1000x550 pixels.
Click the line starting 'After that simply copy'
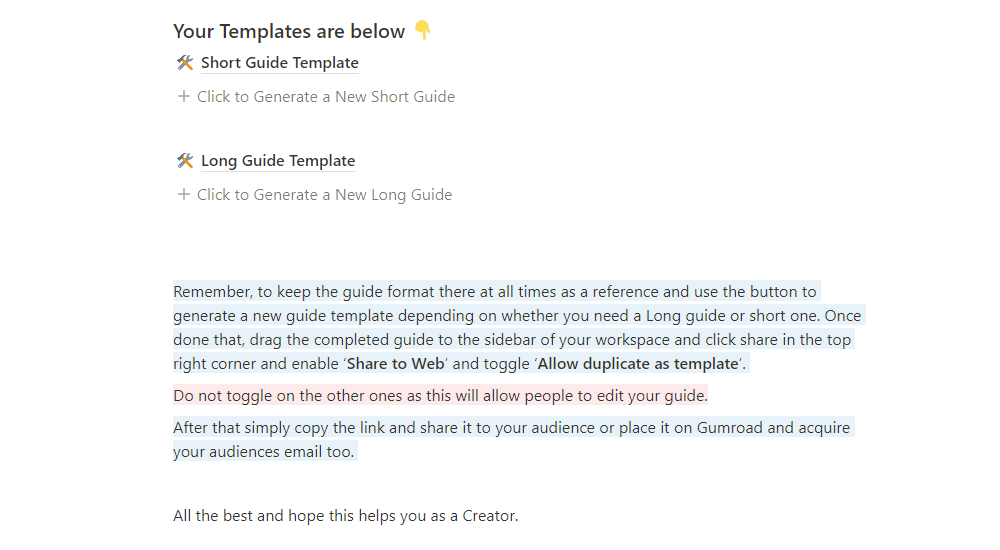[511, 427]
